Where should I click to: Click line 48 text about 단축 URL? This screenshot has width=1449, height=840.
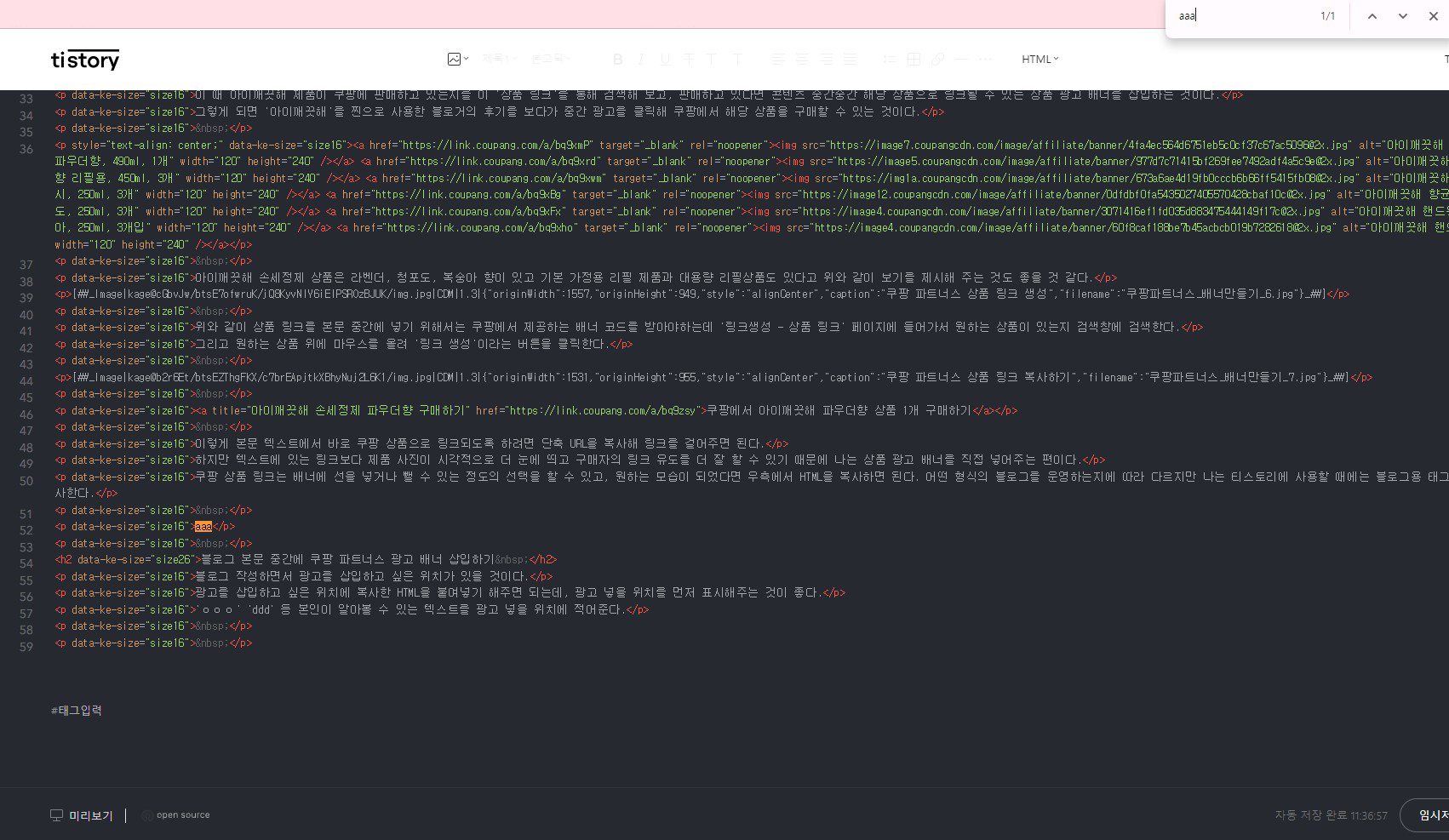[481, 443]
